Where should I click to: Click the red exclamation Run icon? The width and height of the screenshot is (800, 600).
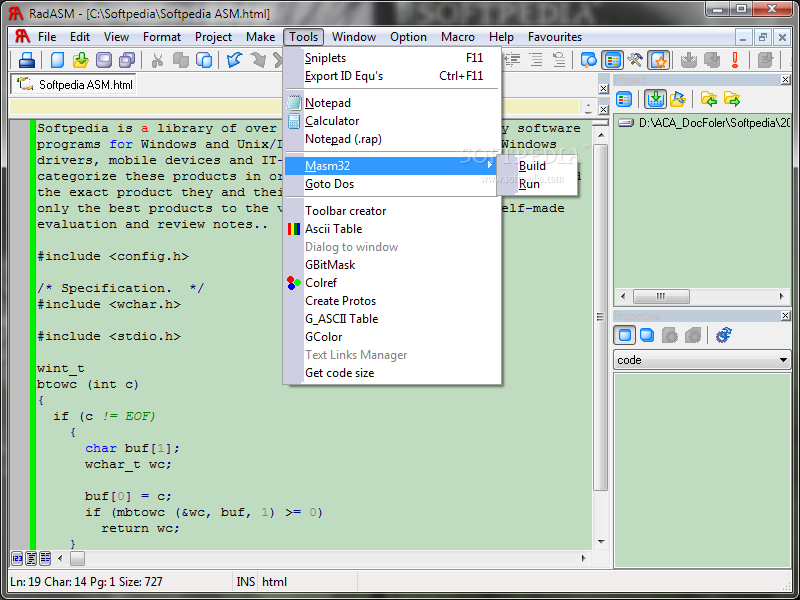[735, 60]
